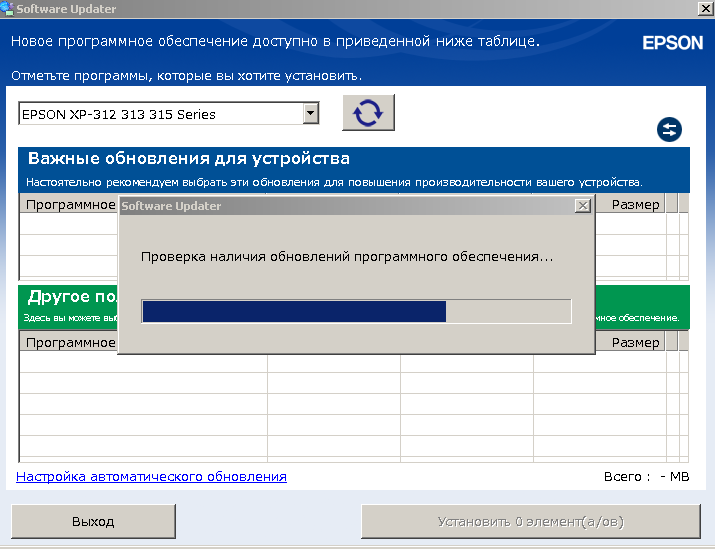Click the EPSON logo
Image resolution: width=715 pixels, height=549 pixels.
click(x=673, y=43)
